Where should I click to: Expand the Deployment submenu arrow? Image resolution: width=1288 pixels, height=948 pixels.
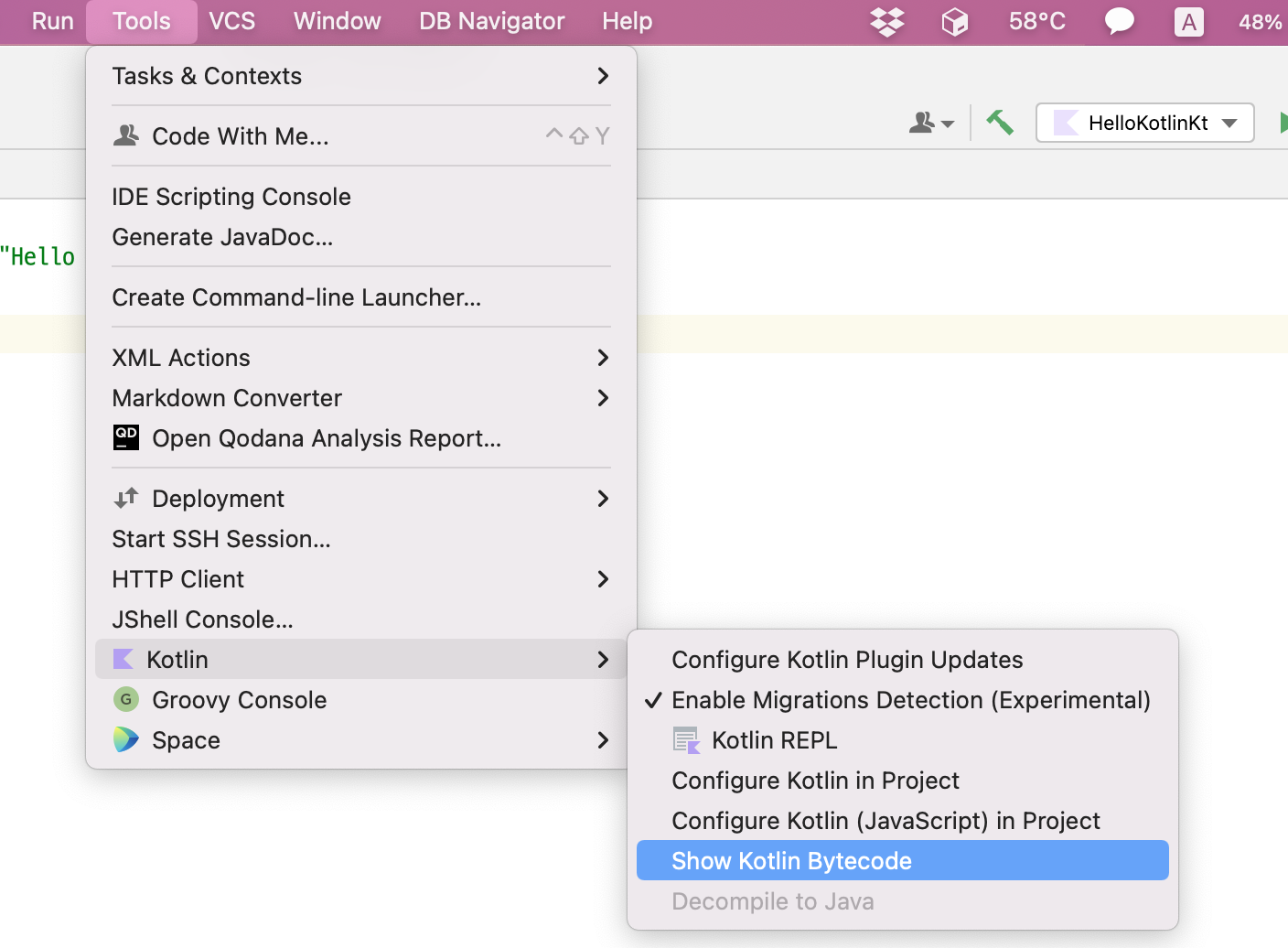click(x=603, y=499)
